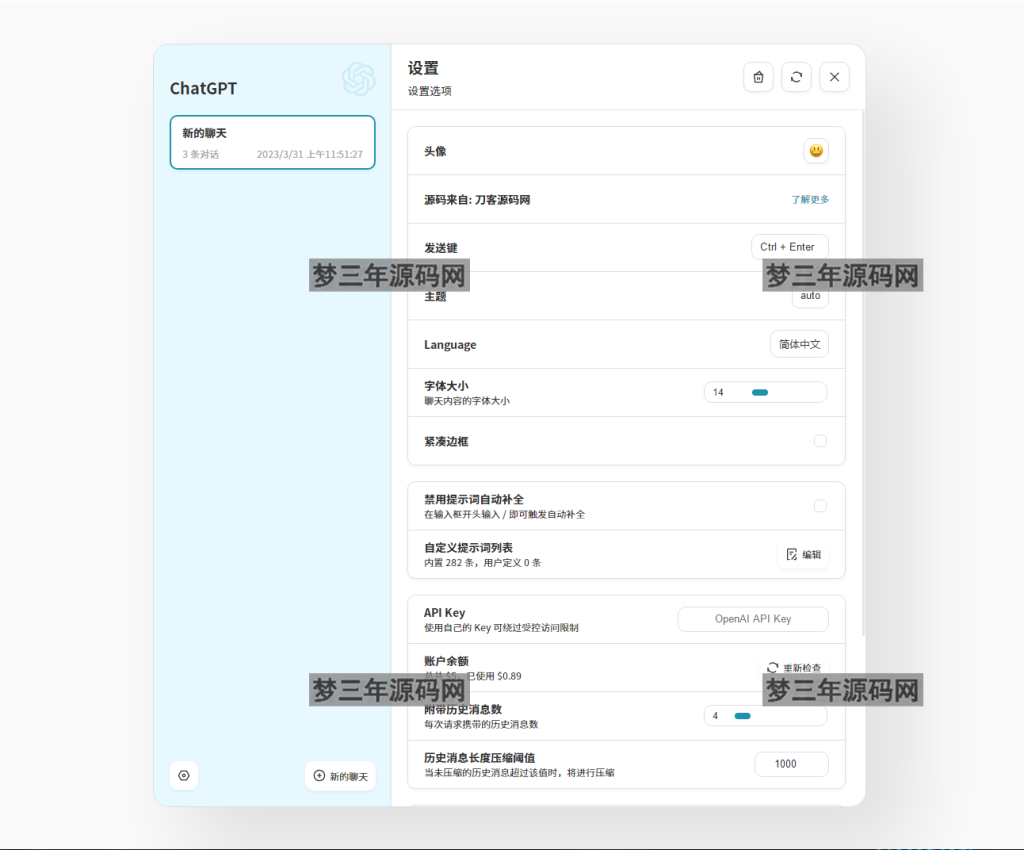
Task: Click the '历史消息长度压缩阈值' label
Action: (479, 757)
